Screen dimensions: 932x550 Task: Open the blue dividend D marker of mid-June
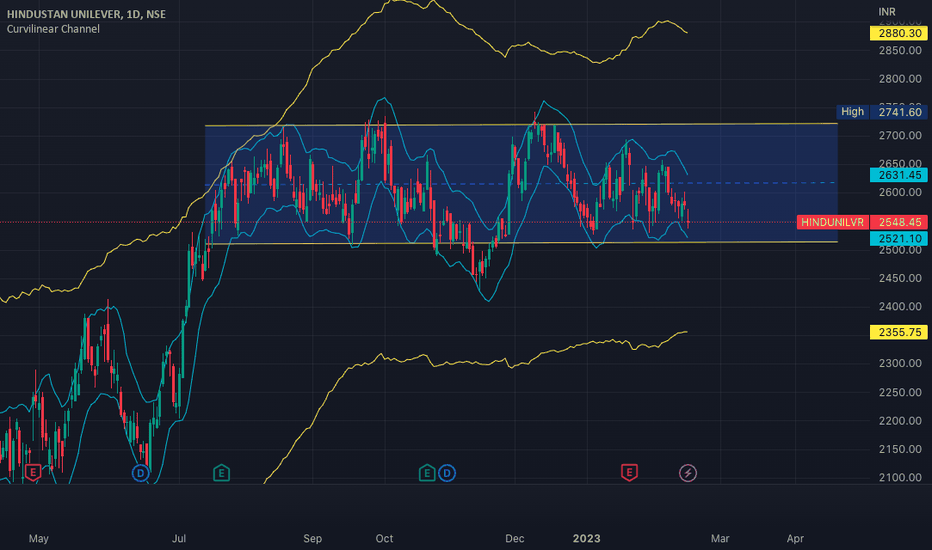140,473
